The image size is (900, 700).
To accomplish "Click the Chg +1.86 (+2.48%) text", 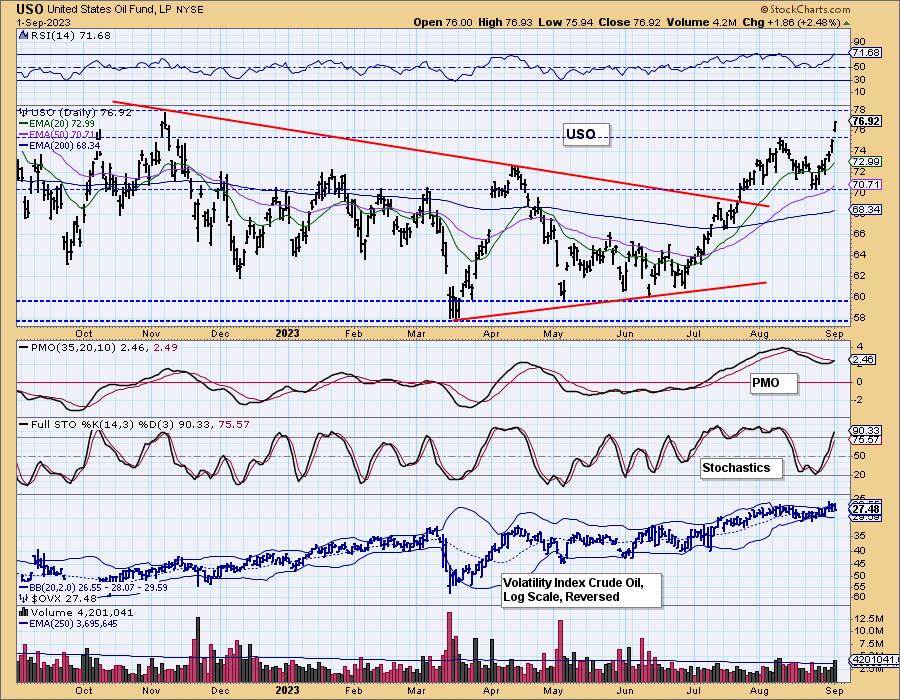I will click(x=792, y=22).
